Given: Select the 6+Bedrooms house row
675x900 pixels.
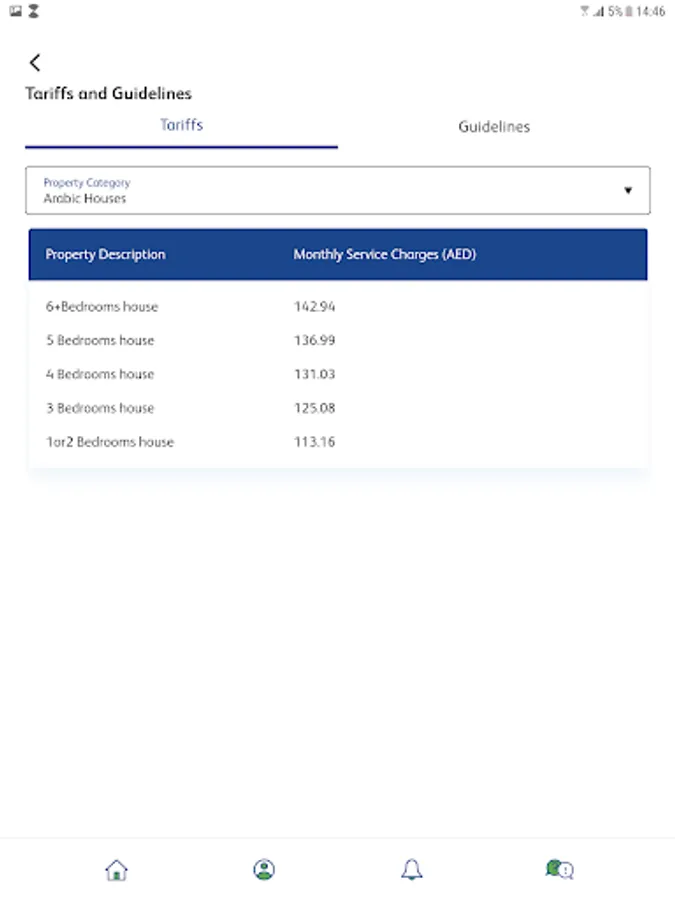Looking at the screenshot, I should click(338, 307).
